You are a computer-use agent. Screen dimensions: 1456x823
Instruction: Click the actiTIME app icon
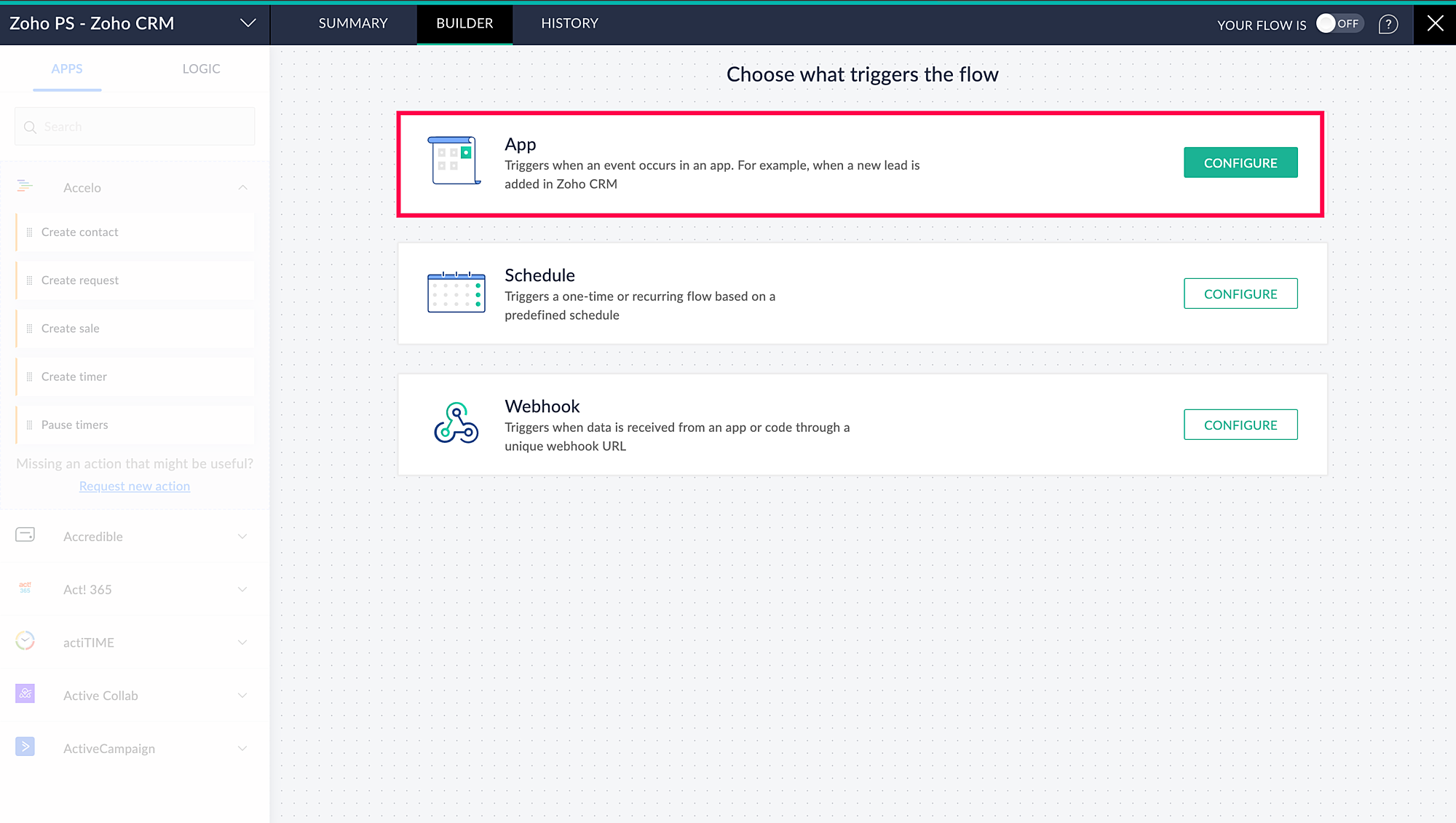coord(25,641)
